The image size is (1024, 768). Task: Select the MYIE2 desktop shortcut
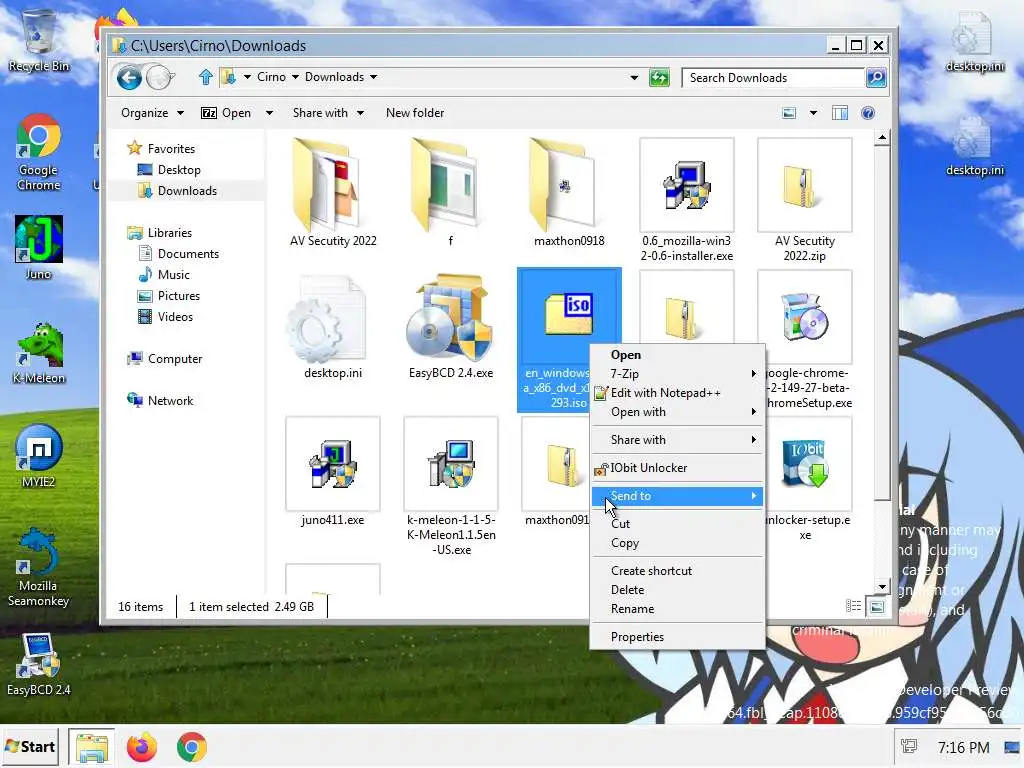coord(39,456)
